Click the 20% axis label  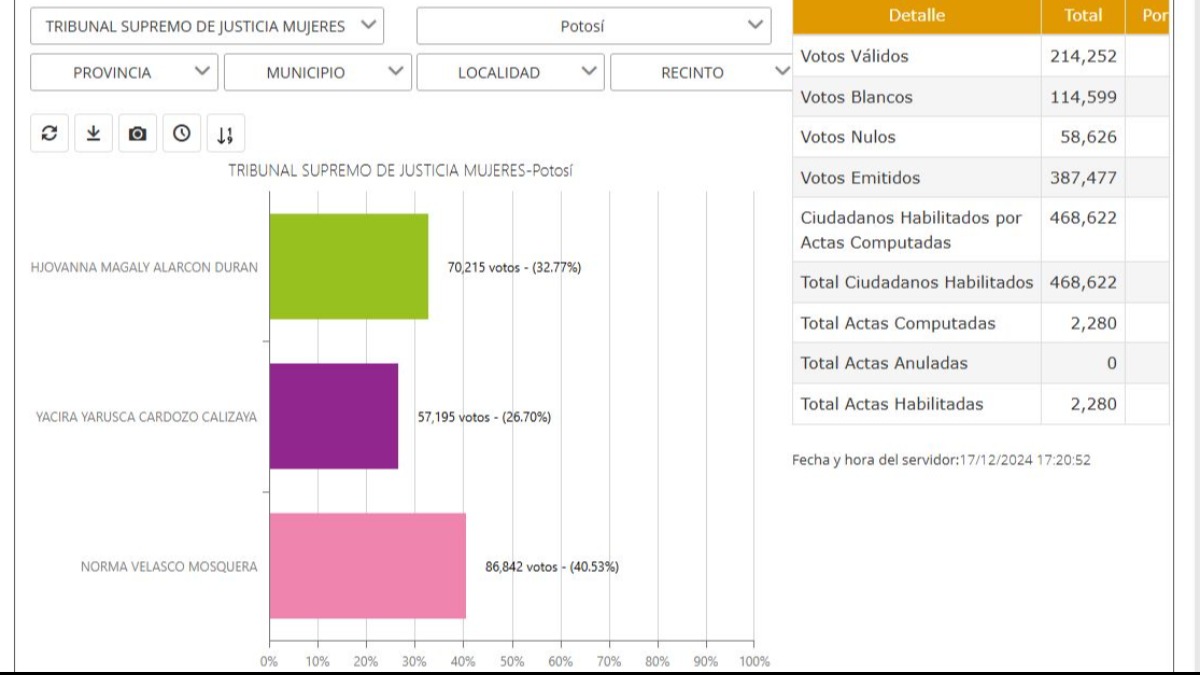(x=366, y=661)
